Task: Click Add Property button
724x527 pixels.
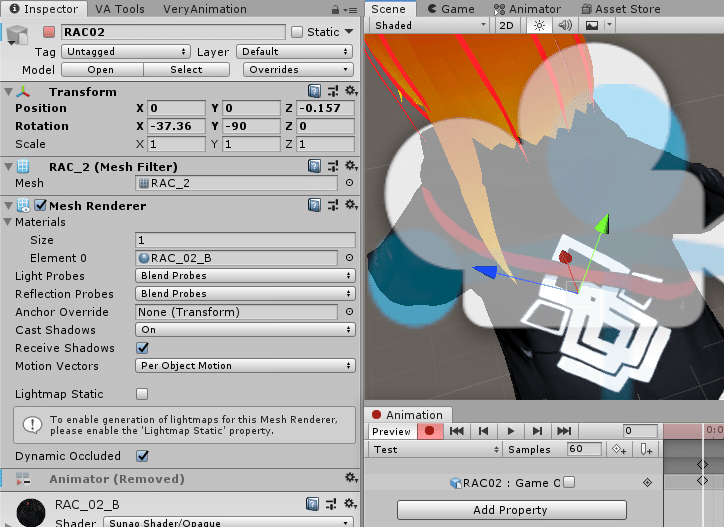Action: pyautogui.click(x=511, y=510)
